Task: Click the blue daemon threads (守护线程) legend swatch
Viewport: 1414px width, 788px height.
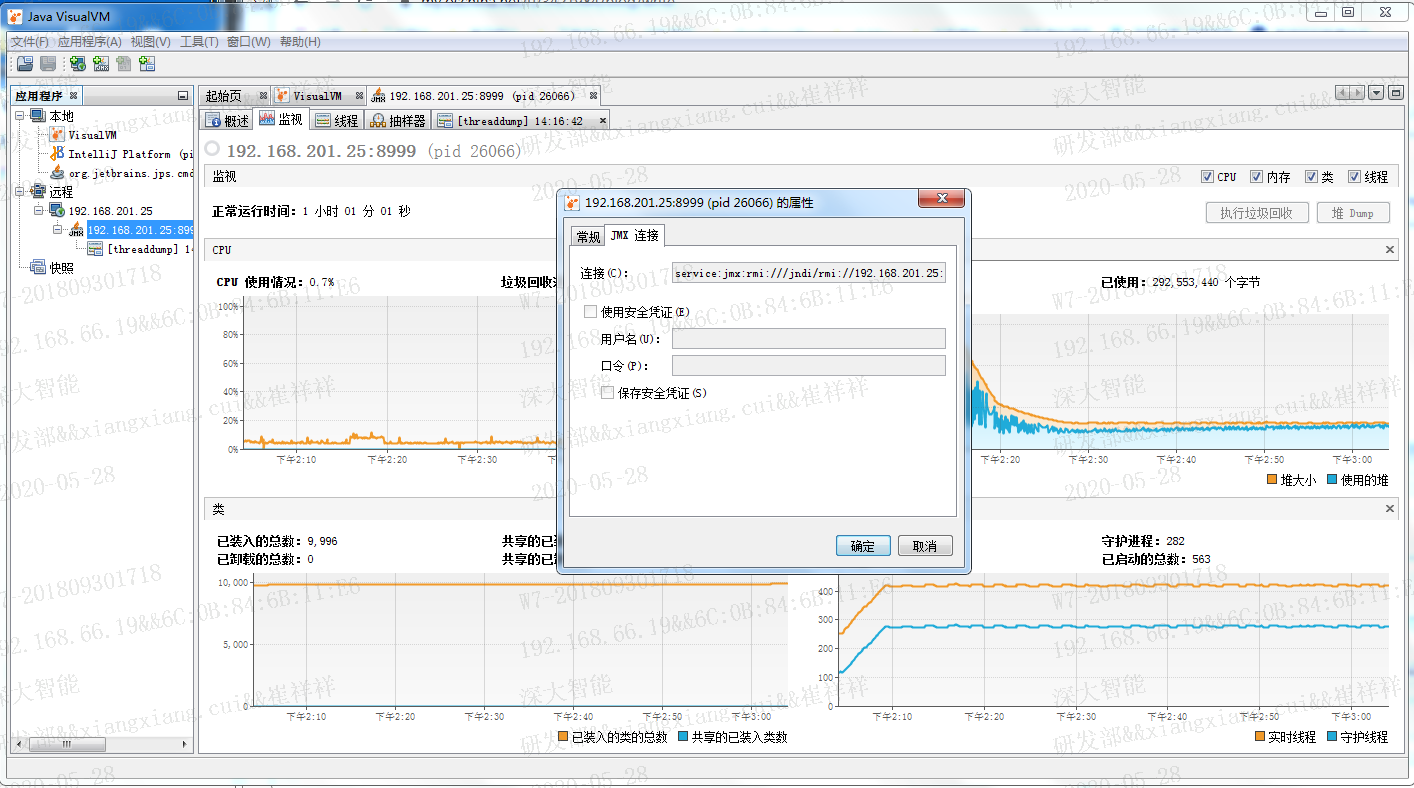Action: [x=1331, y=737]
